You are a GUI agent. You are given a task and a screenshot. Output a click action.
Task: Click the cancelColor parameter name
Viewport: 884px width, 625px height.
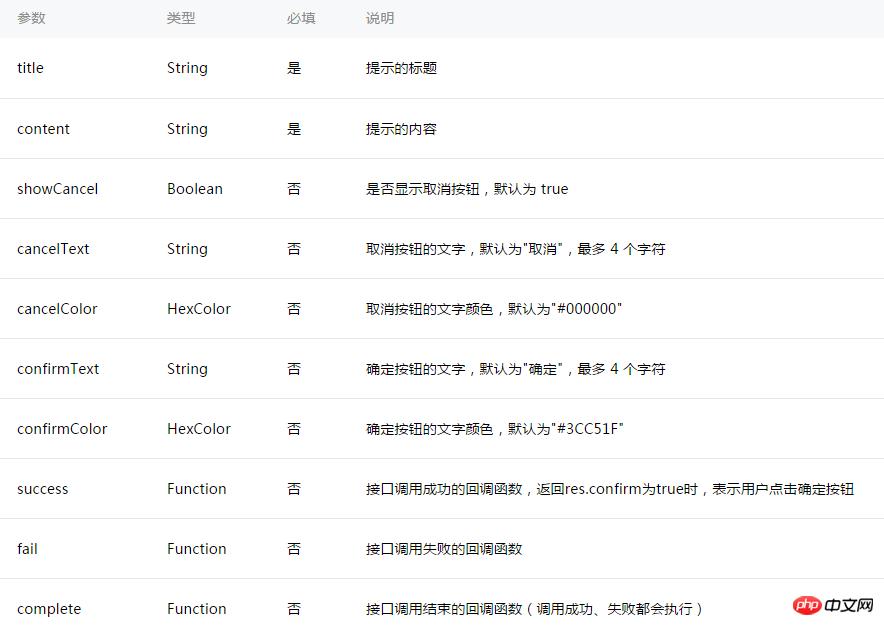click(56, 308)
